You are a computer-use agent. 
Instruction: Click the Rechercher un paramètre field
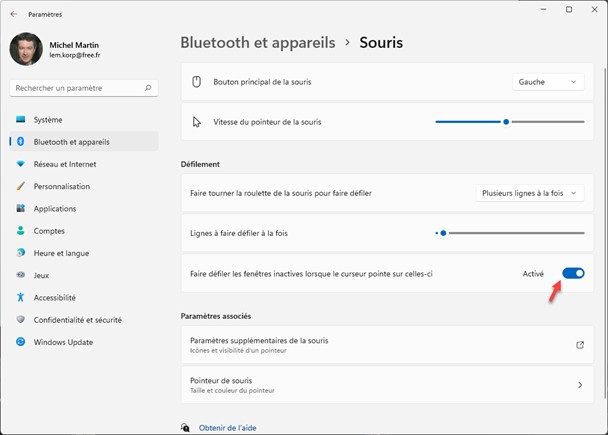tap(78, 89)
